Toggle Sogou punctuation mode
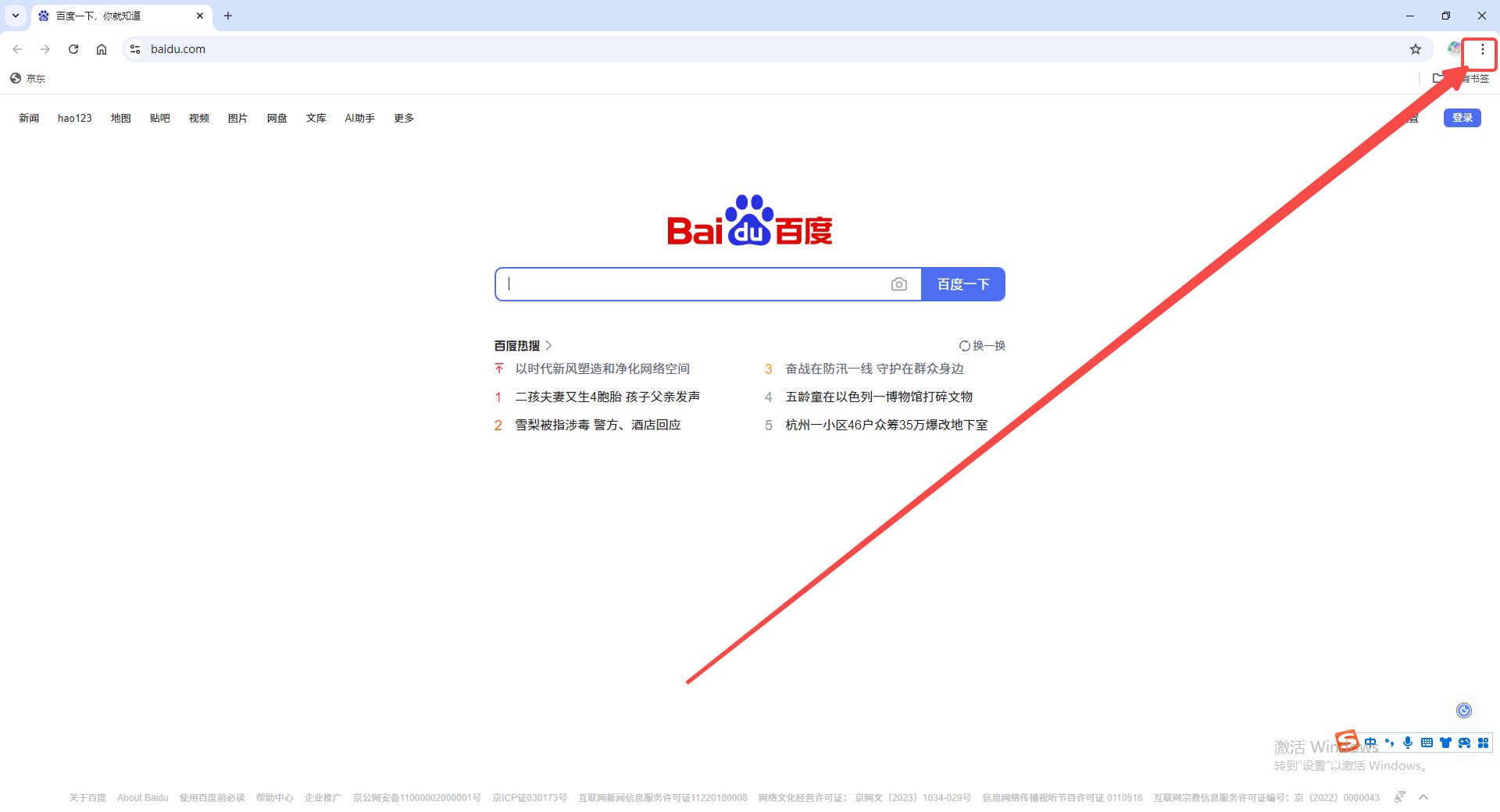Screen dimensions: 1500x812 pos(1389,743)
